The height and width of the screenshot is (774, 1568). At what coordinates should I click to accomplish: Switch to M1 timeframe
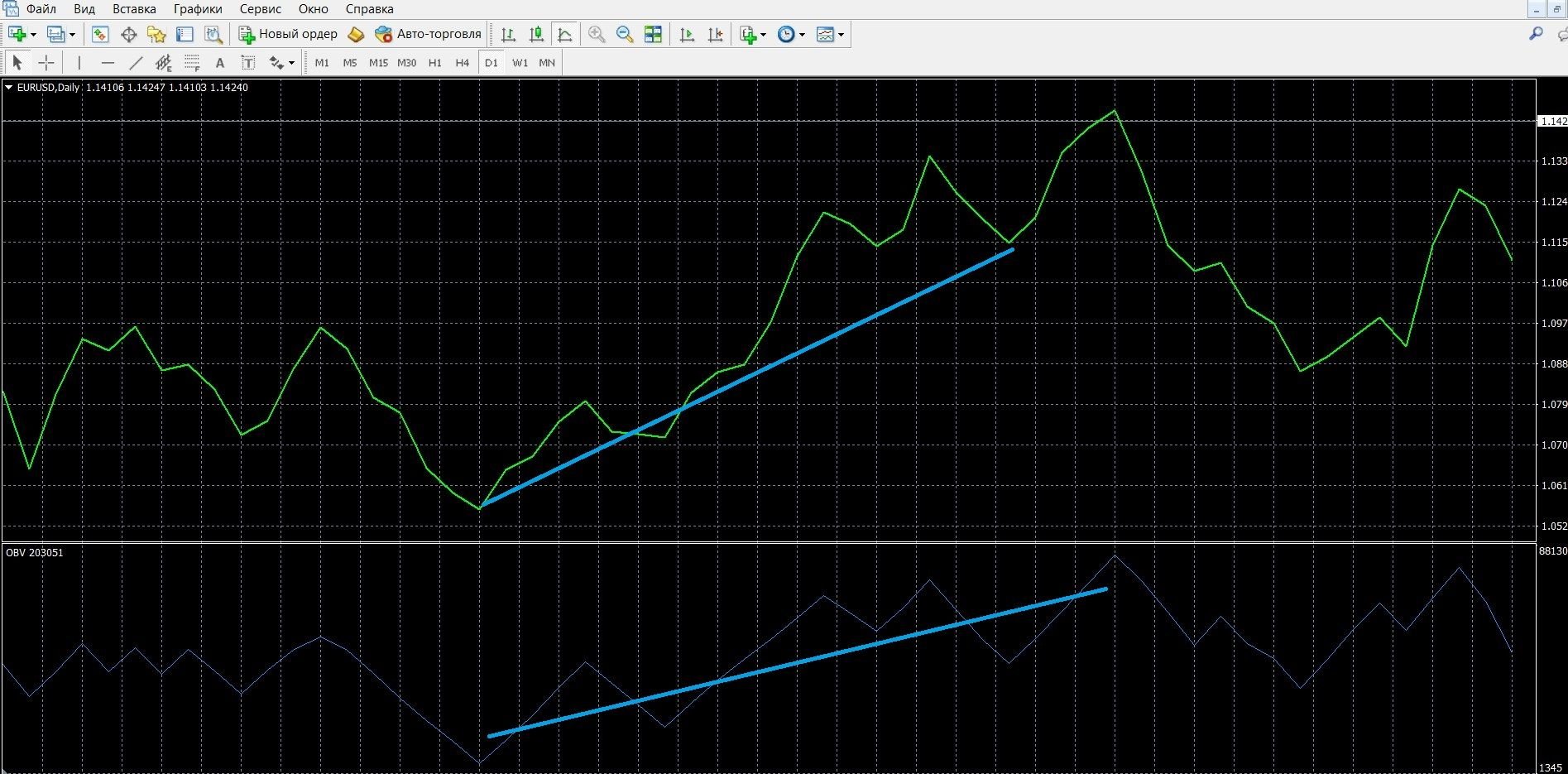coord(322,62)
